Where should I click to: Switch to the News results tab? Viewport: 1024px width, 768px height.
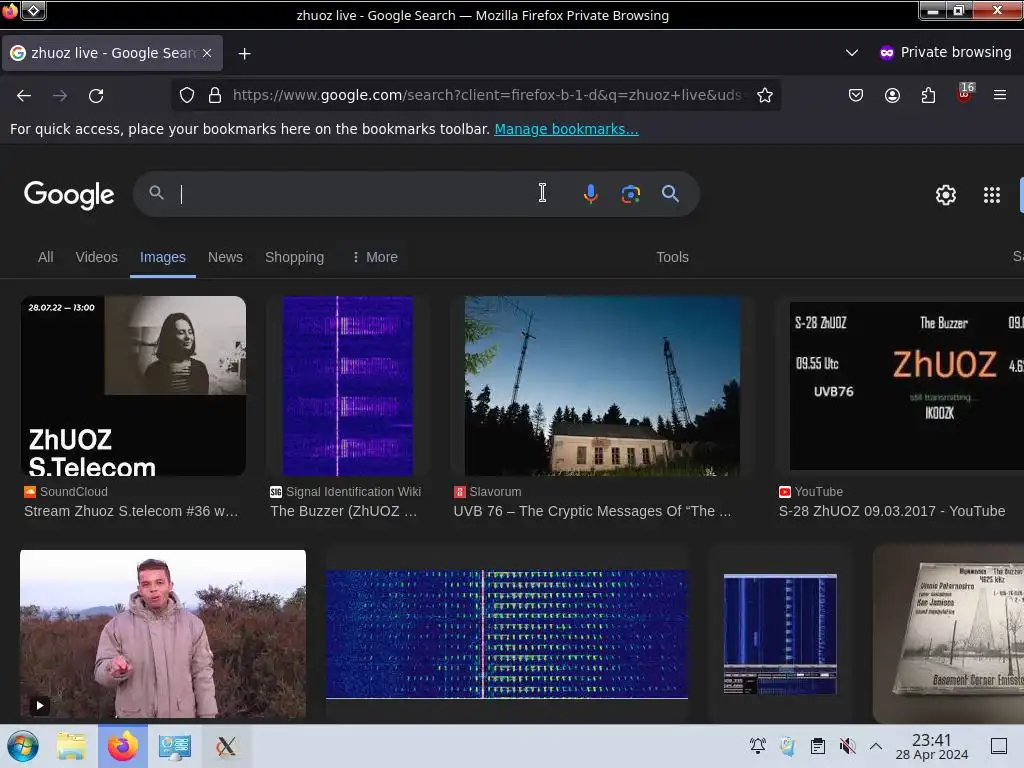tap(225, 257)
